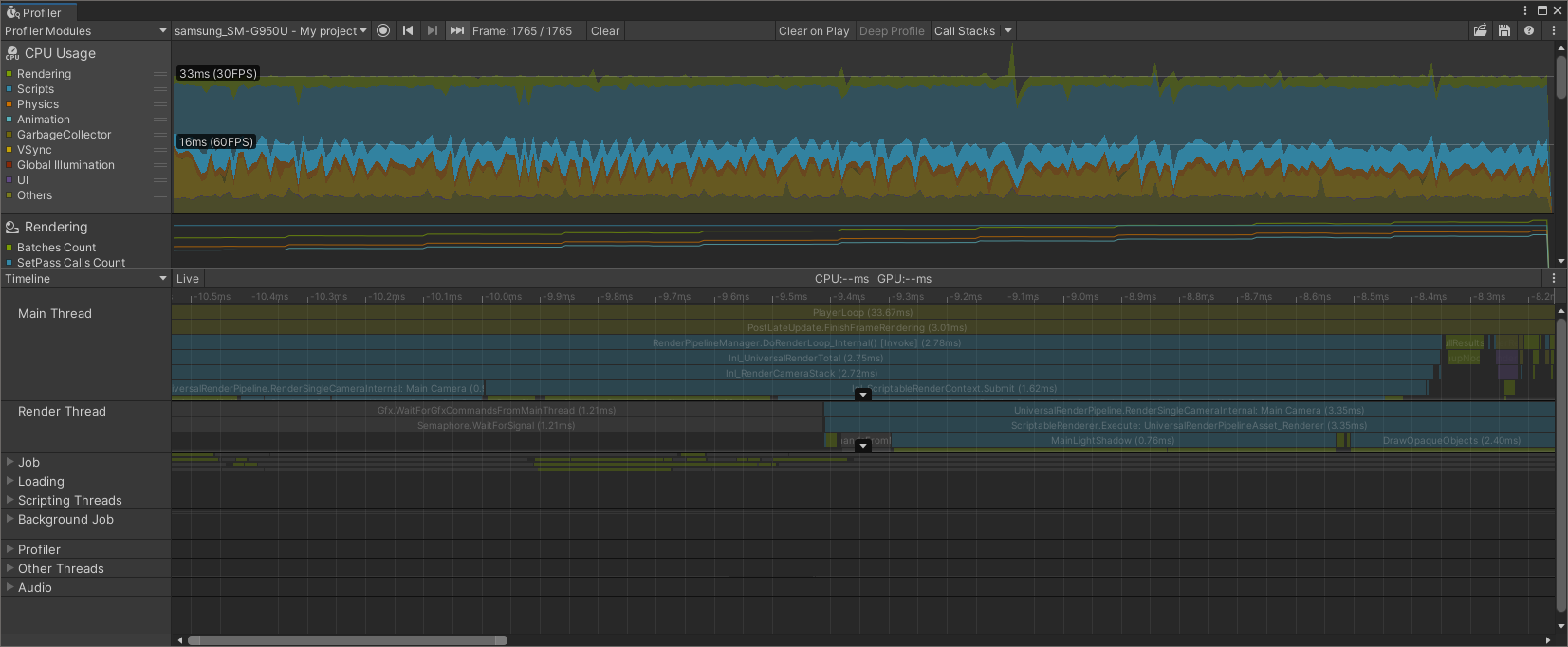Image resolution: width=1568 pixels, height=647 pixels.
Task: Select Semaphore.WaitForSignal sample
Action: (497, 425)
